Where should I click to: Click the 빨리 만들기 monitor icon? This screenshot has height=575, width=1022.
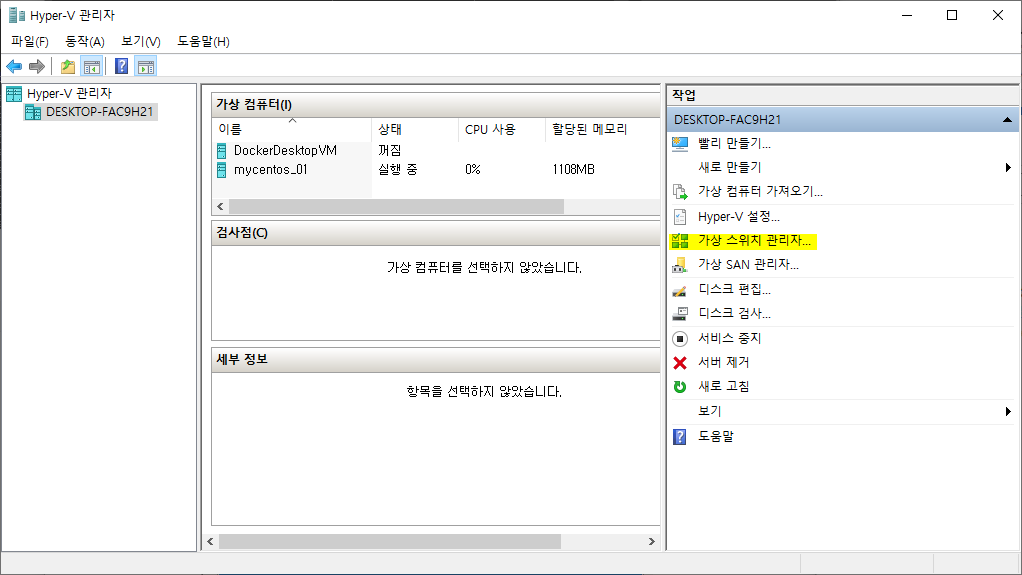680,144
